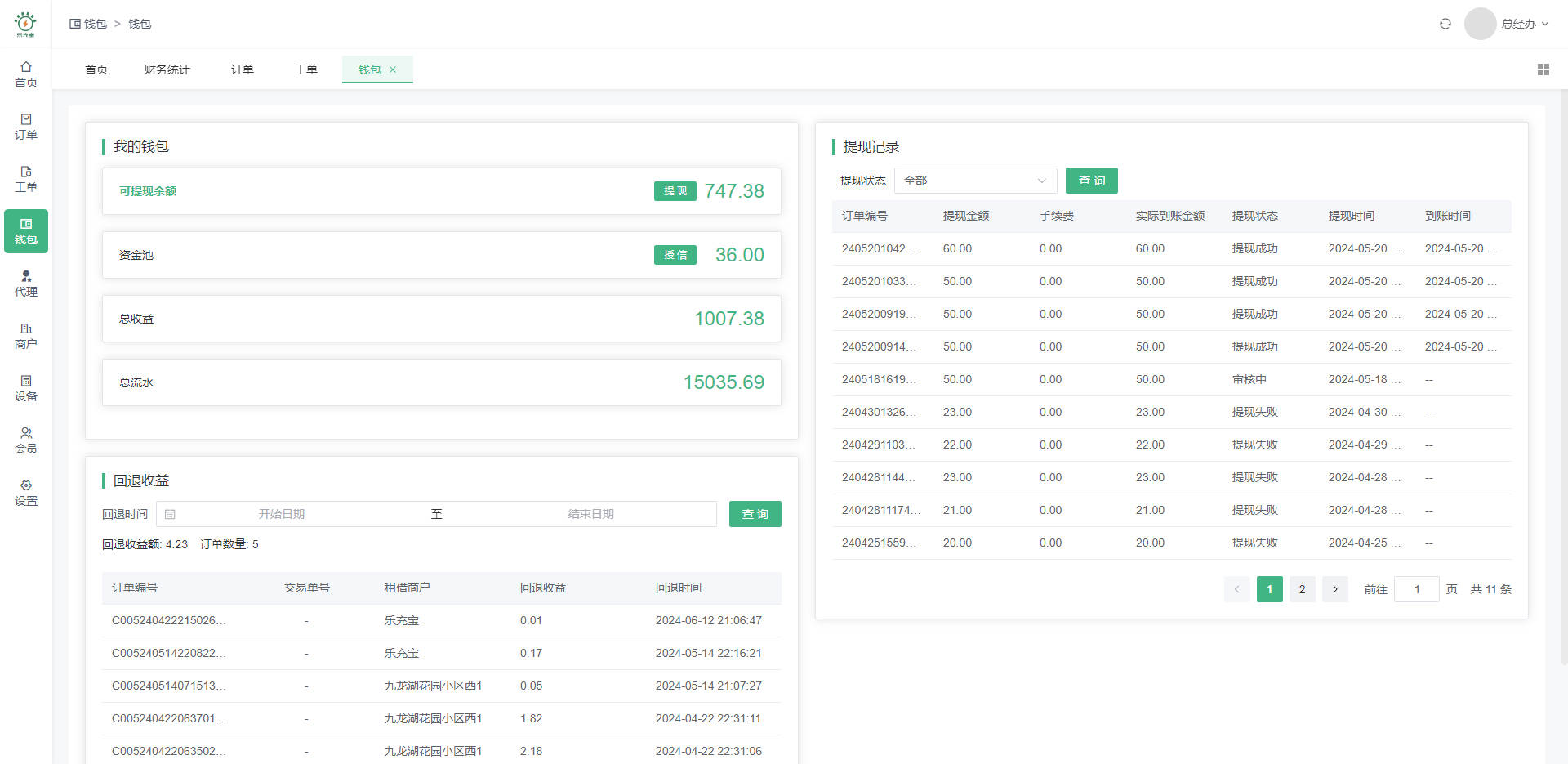Click withdrawal order 2405201033…

(879, 281)
